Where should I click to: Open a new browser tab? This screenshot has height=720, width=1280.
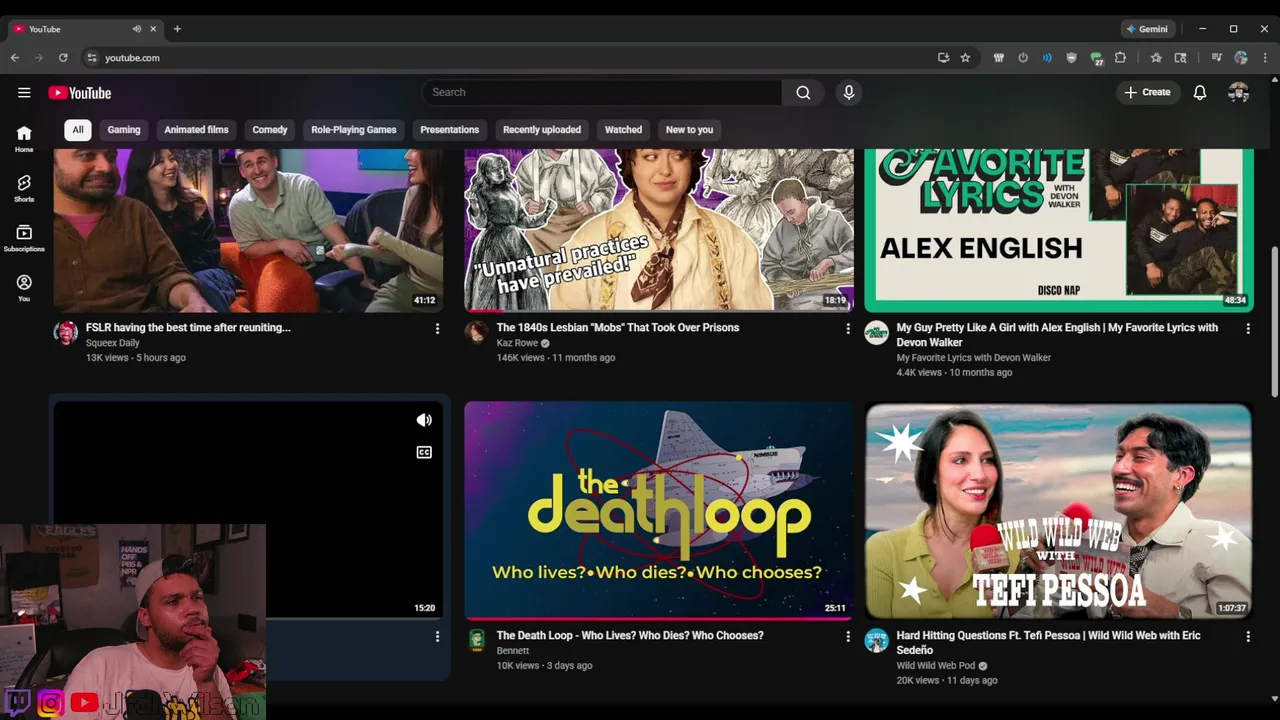[177, 29]
